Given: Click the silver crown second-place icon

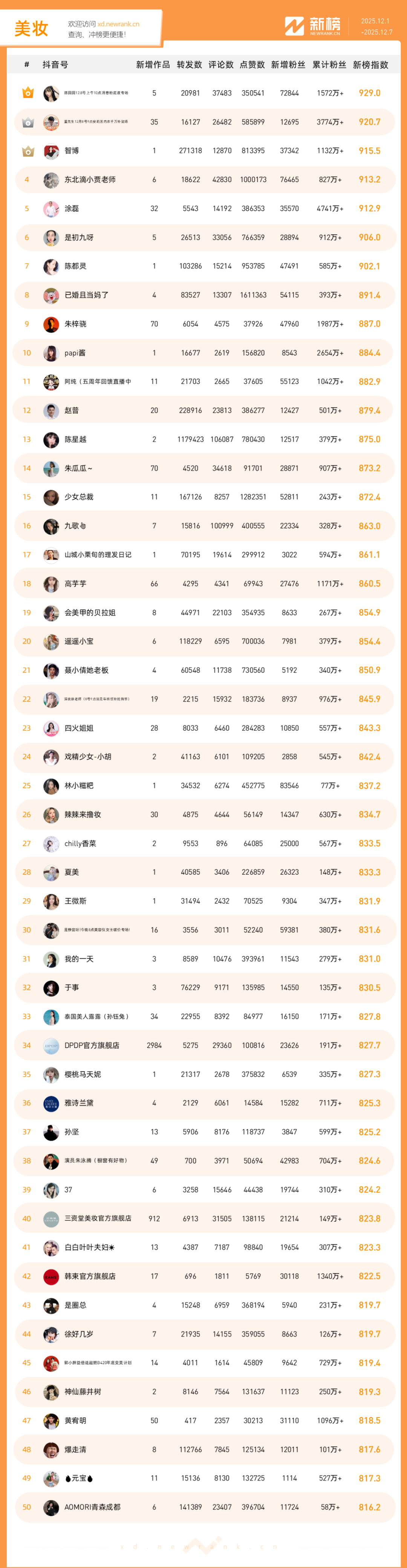Looking at the screenshot, I should click(x=28, y=122).
